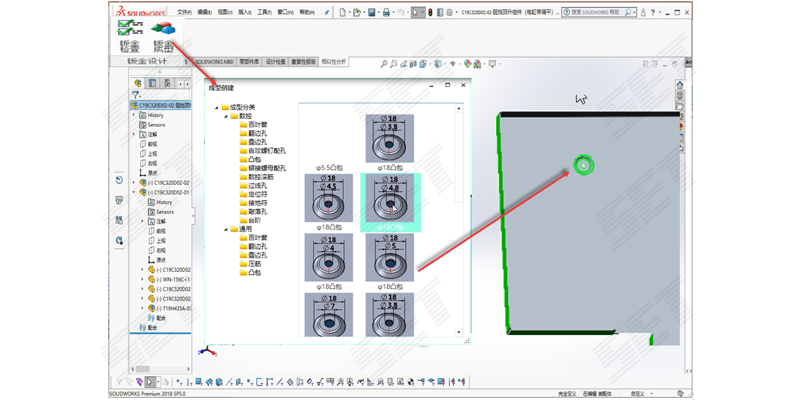Select the 敲落孔 folder
Image resolution: width=800 pixels, height=400 pixels.
click(254, 212)
